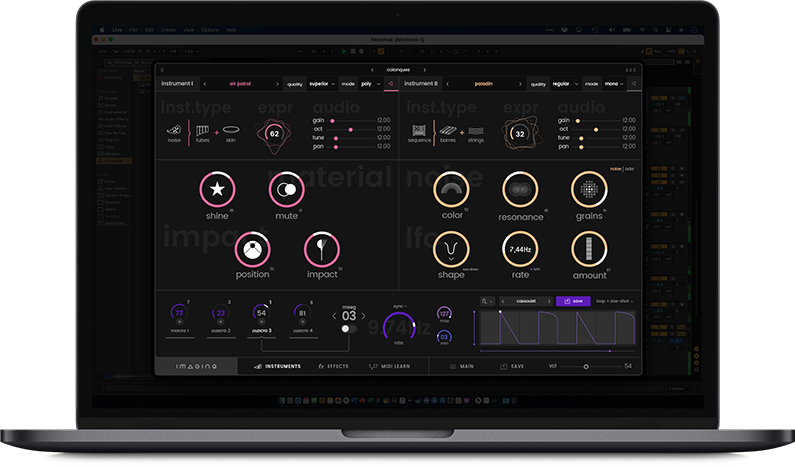This screenshot has height=467, width=795.
Task: Switch envelope view to adsr
Action: 630,168
